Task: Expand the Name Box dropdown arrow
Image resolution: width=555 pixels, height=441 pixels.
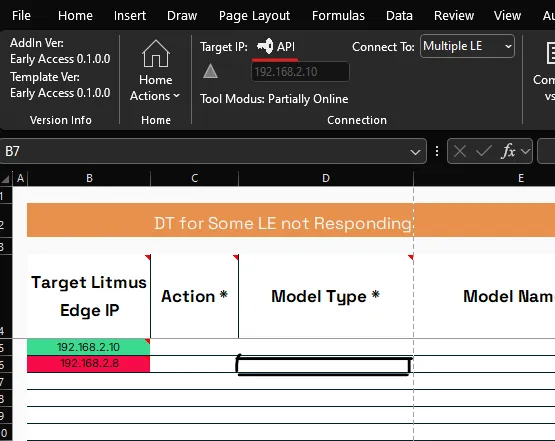Action: pyautogui.click(x=415, y=152)
